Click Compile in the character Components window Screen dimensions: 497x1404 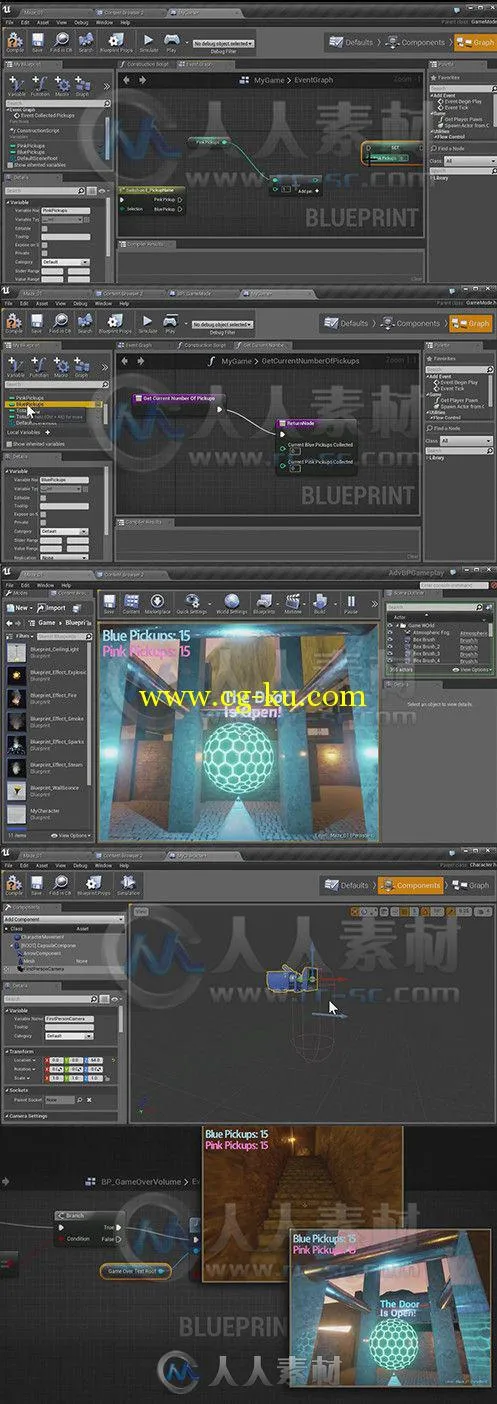(x=15, y=887)
